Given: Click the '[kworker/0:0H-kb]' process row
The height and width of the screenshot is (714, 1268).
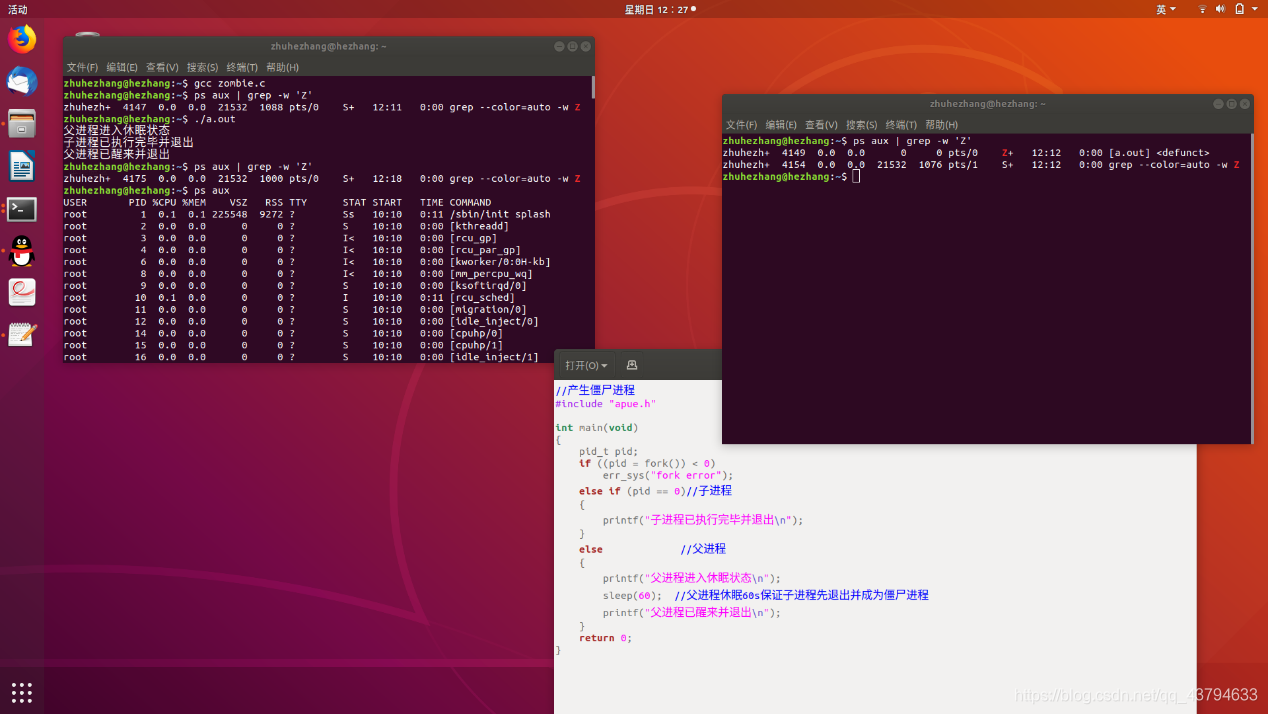Looking at the screenshot, I should tap(307, 262).
